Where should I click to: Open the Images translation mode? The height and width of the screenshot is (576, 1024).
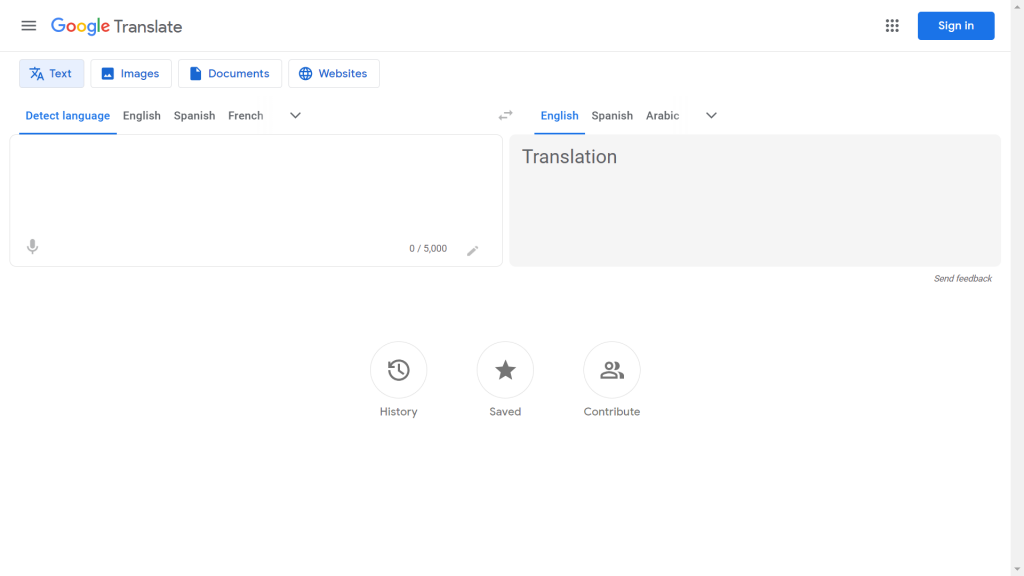point(131,73)
